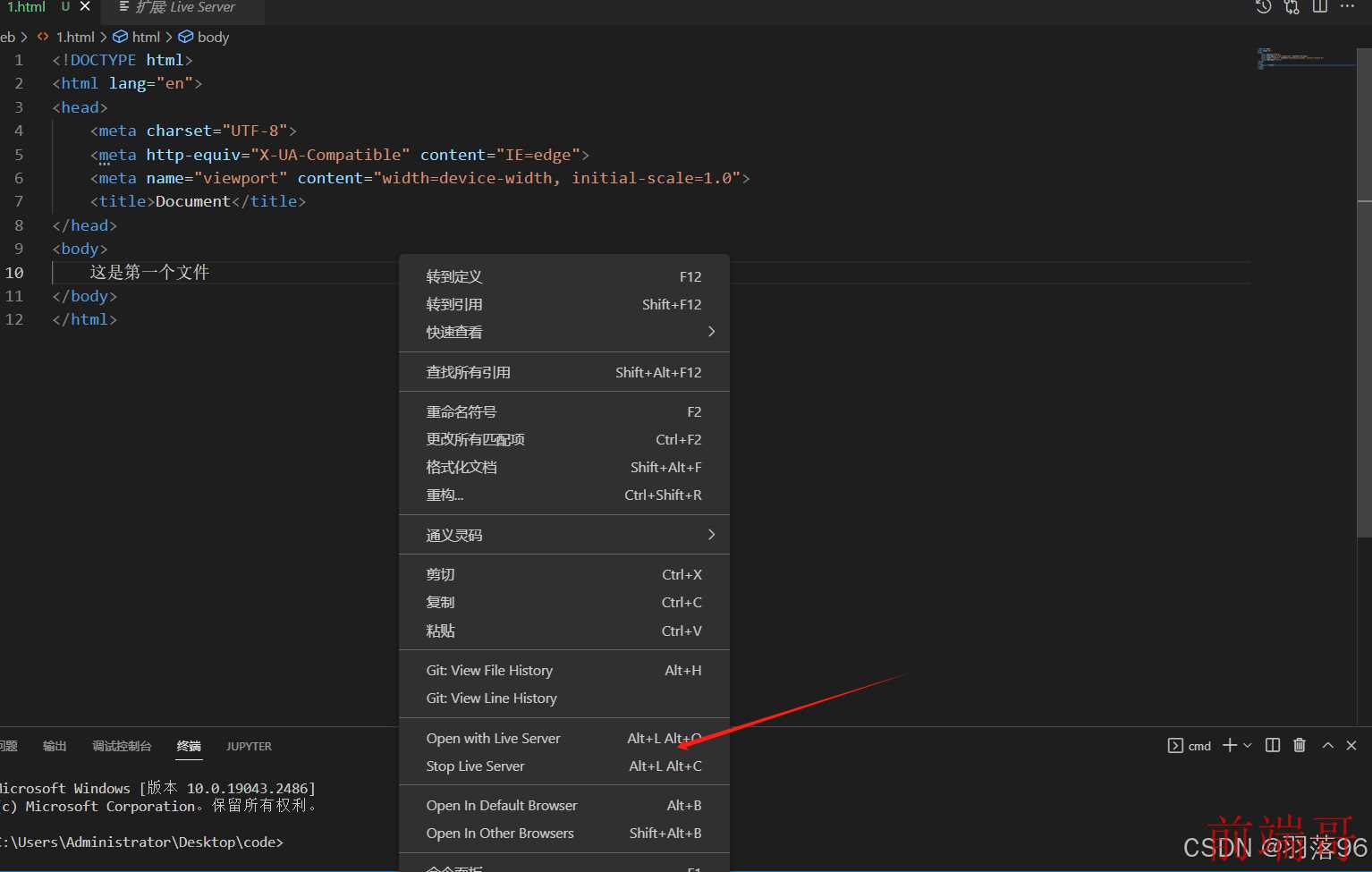Choose Open In Other Browsers
1372x872 pixels.
coord(564,833)
